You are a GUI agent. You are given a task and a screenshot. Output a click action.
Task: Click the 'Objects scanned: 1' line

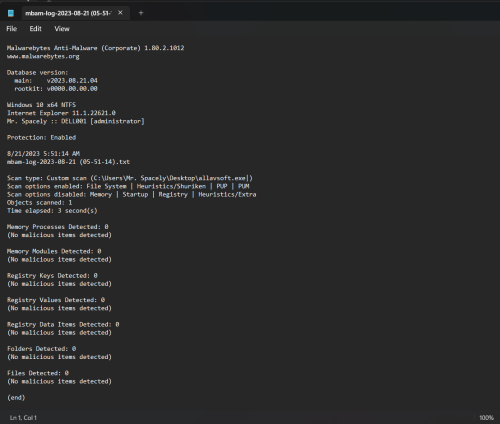[x=39, y=203]
